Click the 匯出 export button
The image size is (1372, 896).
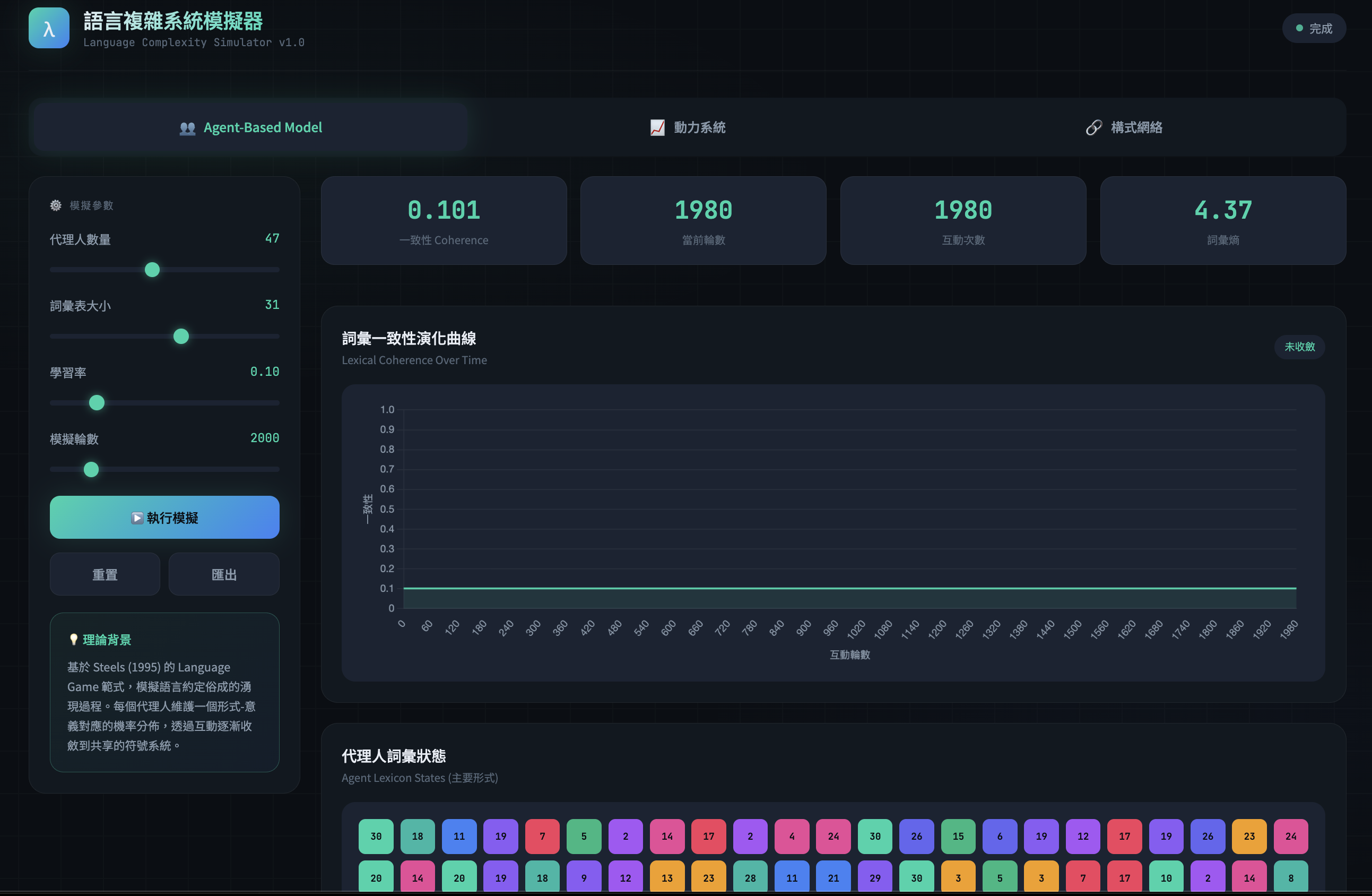click(224, 574)
